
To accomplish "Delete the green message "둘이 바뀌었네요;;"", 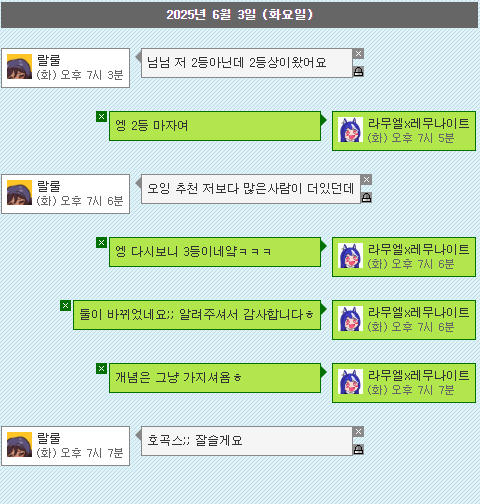I will click(65, 306).
